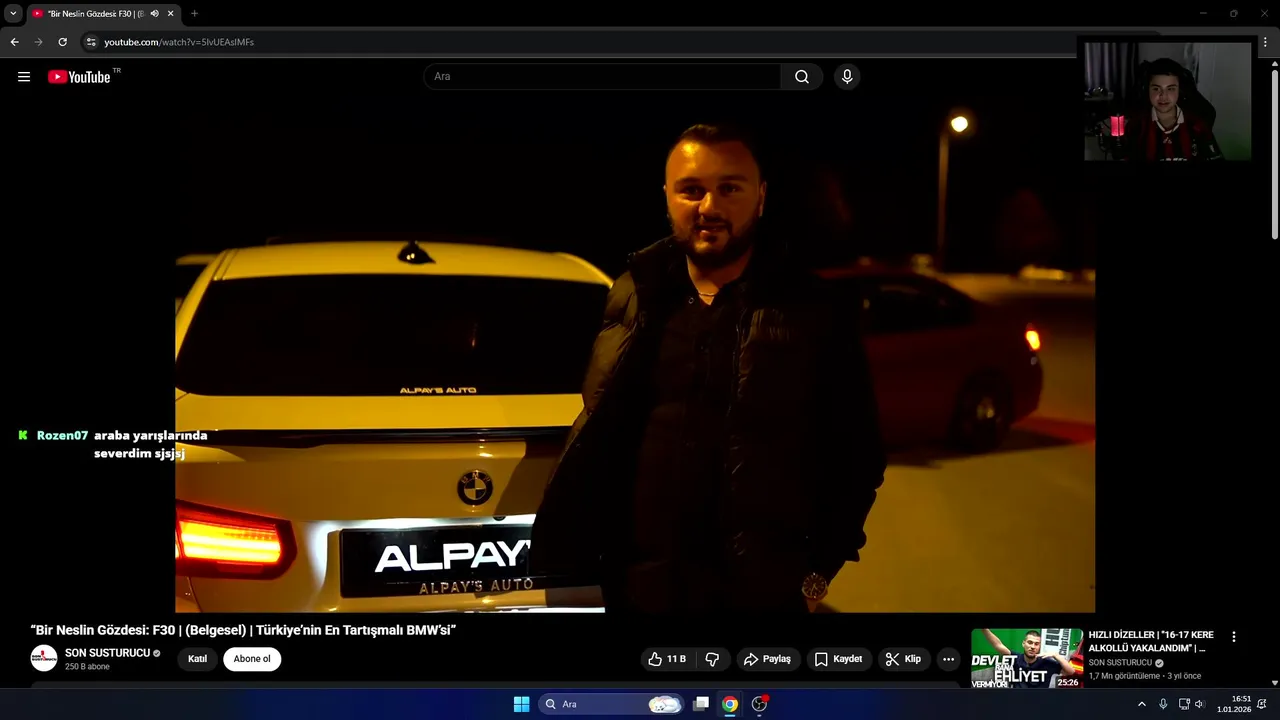Open the Chrome three-dot menu
This screenshot has width=1280, height=720.
(x=1265, y=42)
